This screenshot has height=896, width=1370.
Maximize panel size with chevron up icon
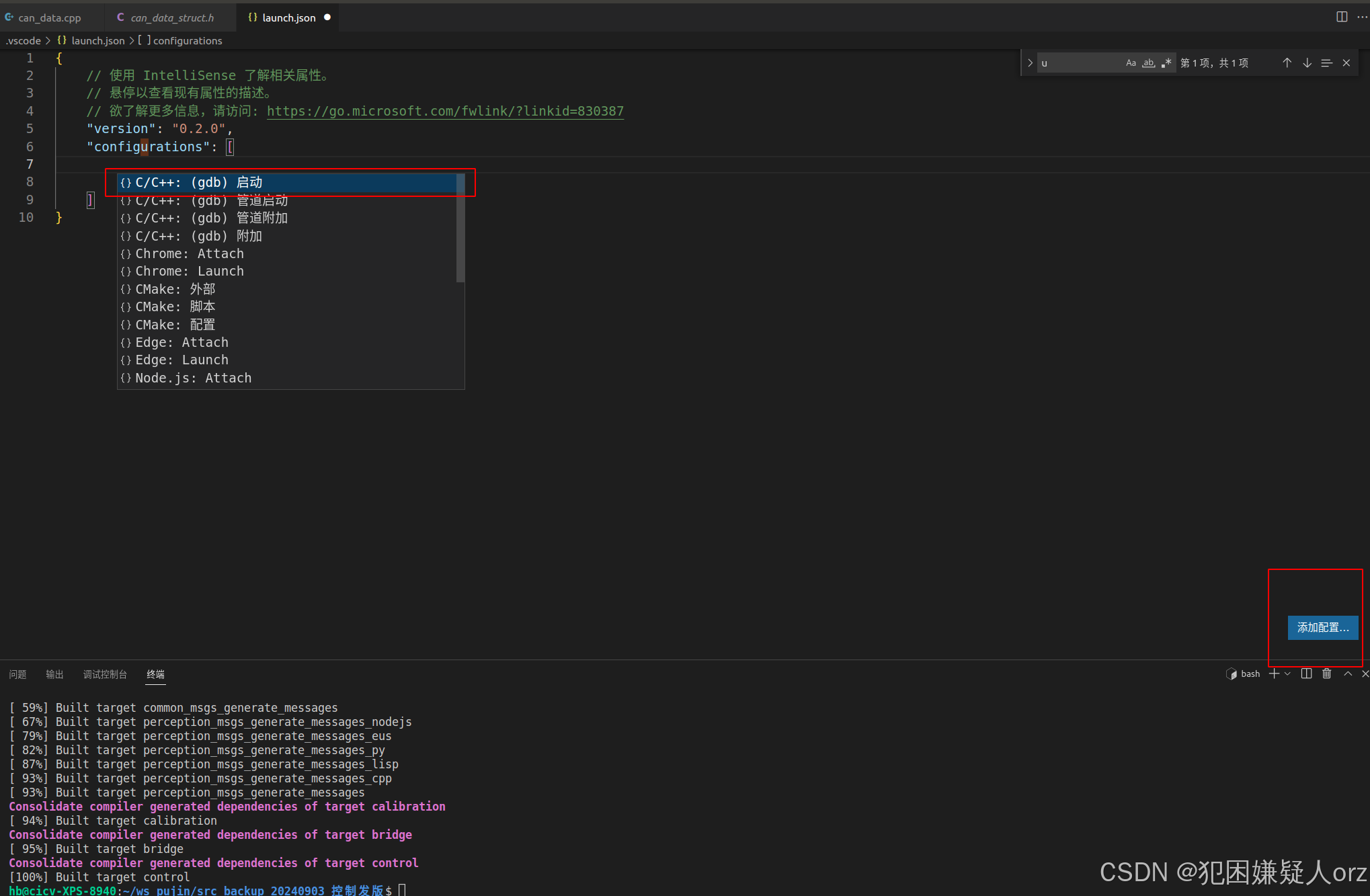(x=1348, y=674)
